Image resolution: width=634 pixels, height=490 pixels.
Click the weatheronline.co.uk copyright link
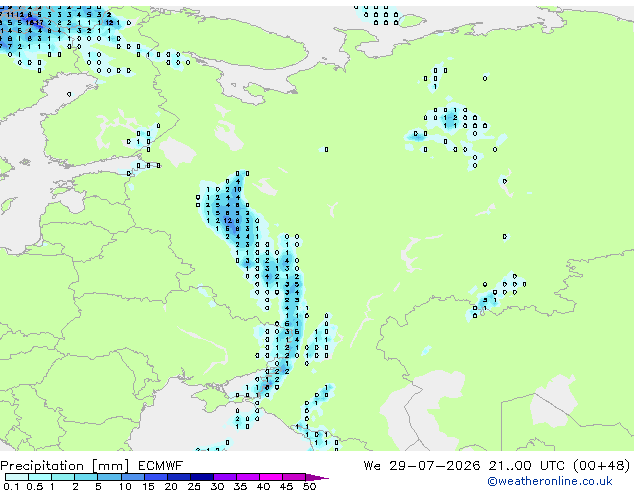(x=550, y=481)
